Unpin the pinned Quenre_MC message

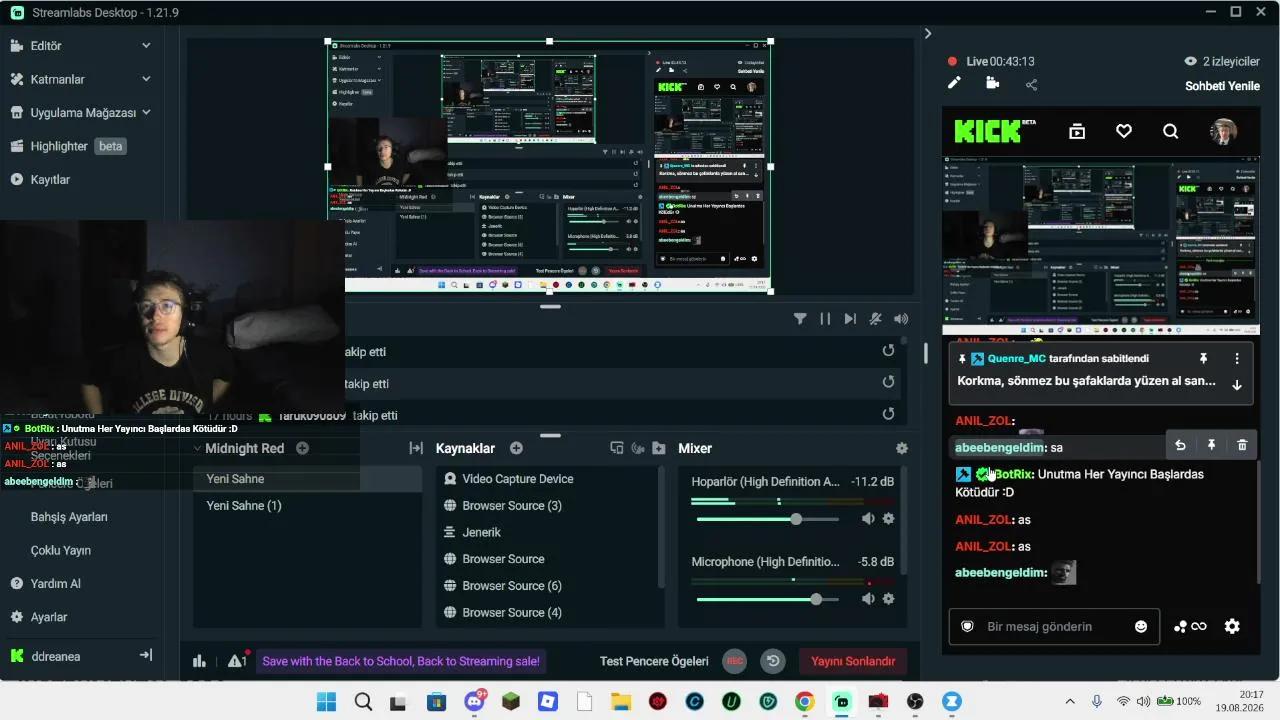[1203, 358]
